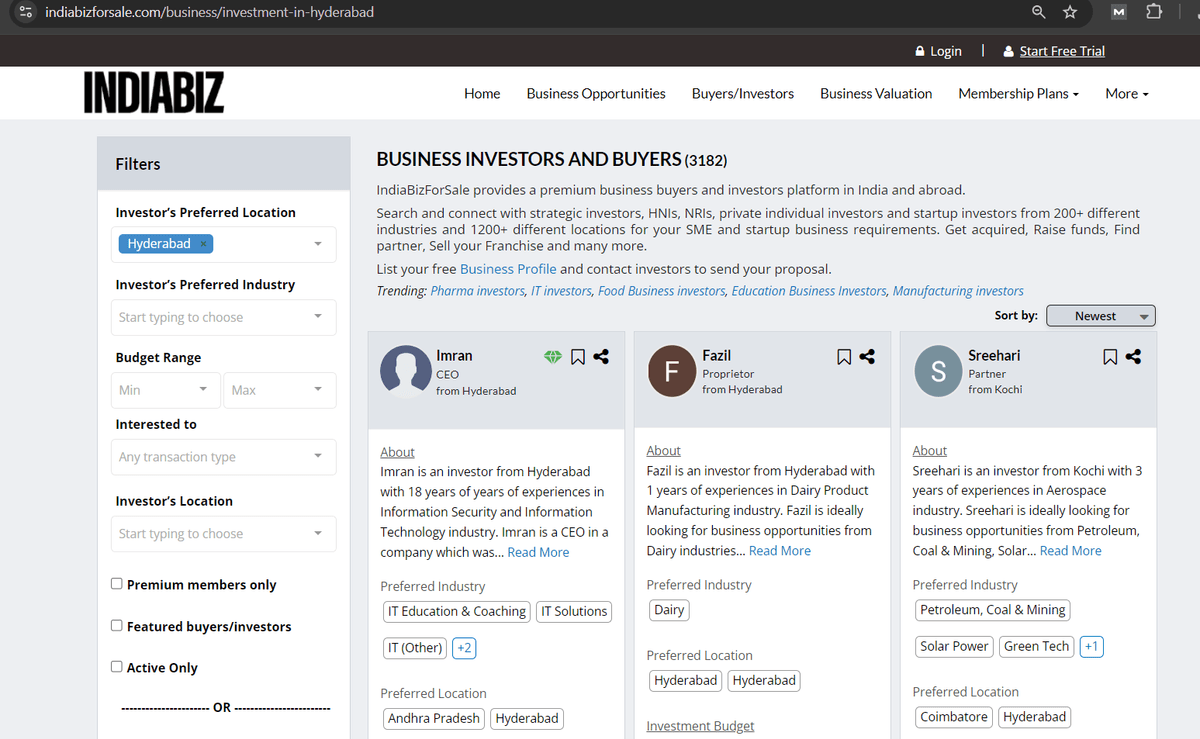The height and width of the screenshot is (739, 1200).
Task: Click the browser zoom magnifier icon
Action: [1039, 12]
